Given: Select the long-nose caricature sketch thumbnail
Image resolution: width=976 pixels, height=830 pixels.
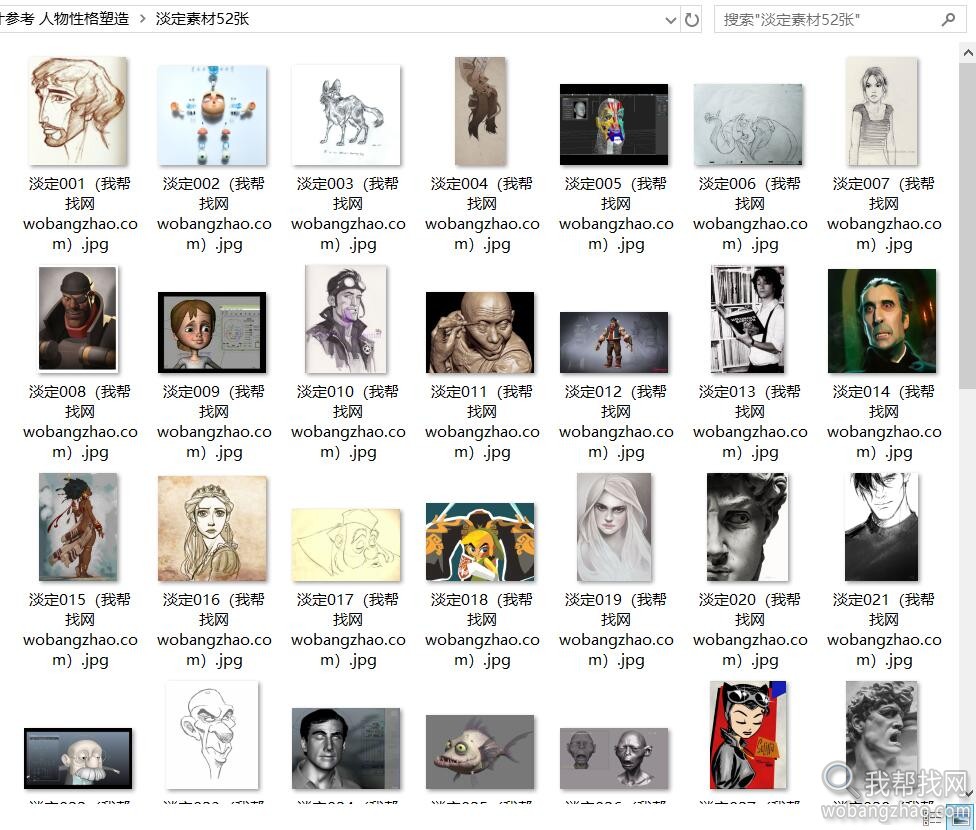Looking at the screenshot, I should pyautogui.click(x=212, y=735).
